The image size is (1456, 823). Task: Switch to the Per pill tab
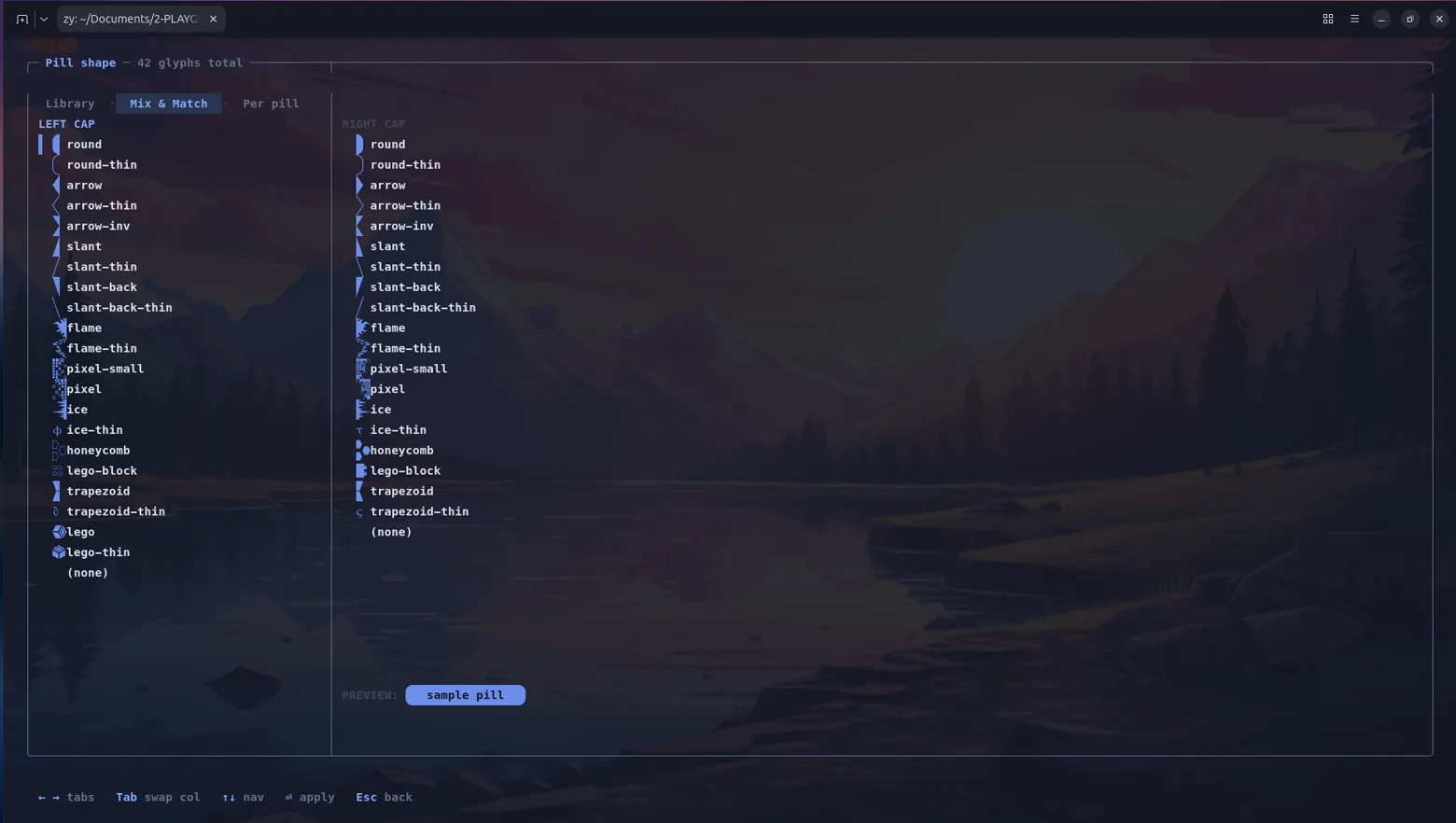pos(271,104)
